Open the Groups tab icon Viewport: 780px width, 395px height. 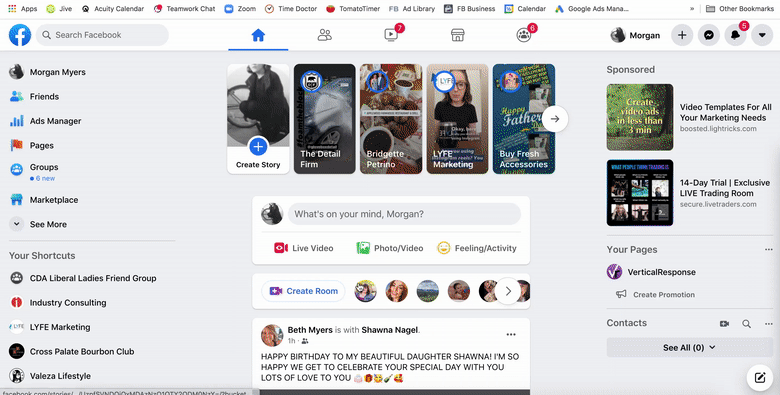524,35
